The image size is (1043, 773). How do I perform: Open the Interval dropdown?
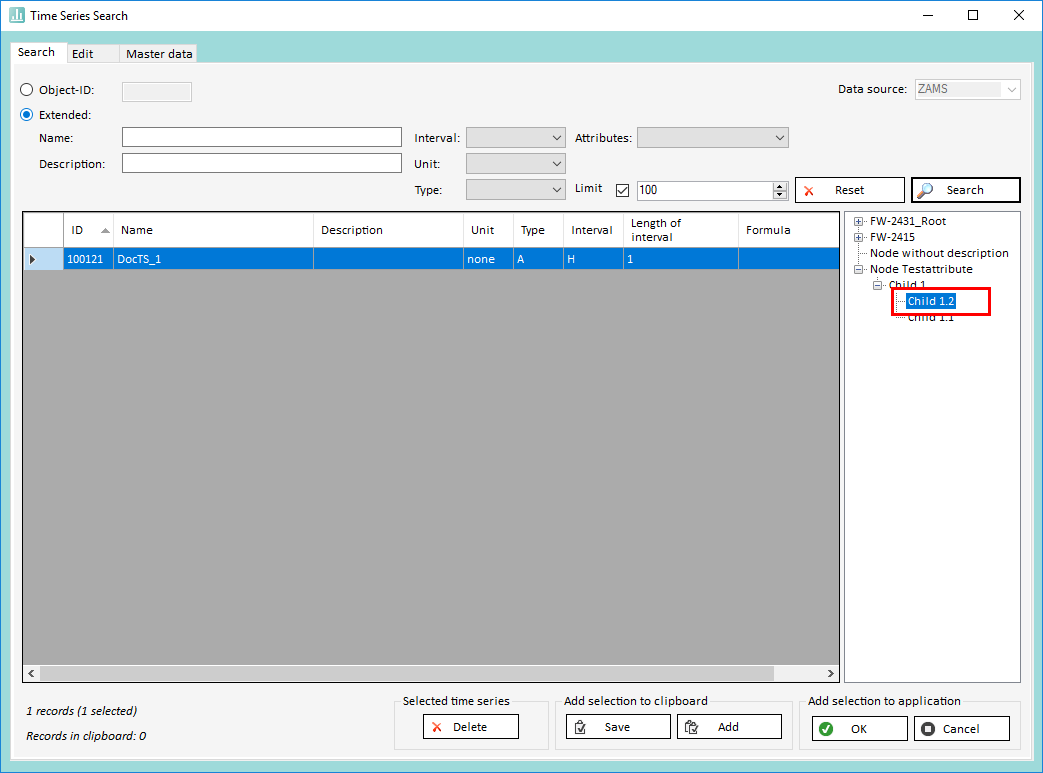(x=516, y=138)
